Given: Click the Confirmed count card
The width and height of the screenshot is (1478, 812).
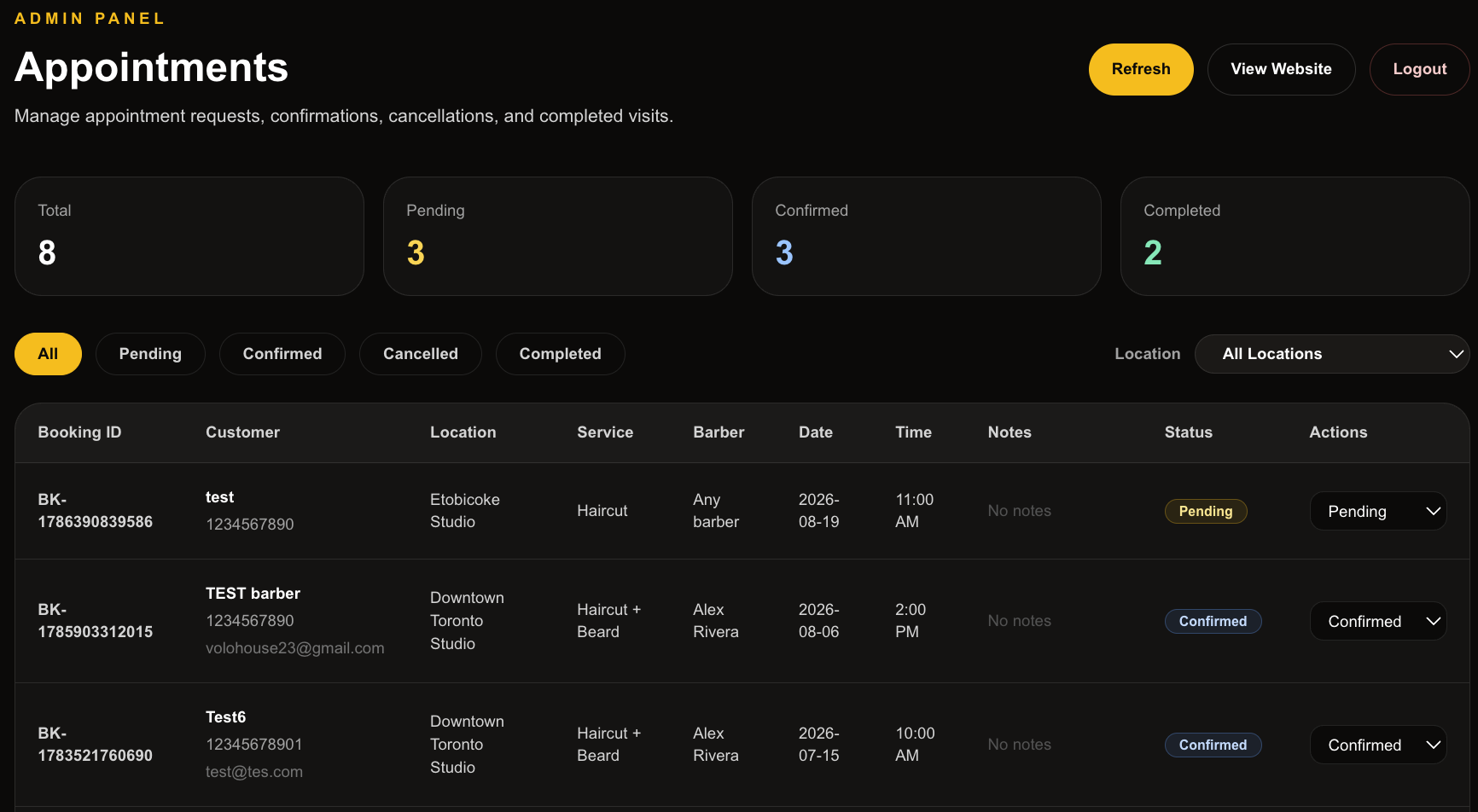Looking at the screenshot, I should (927, 236).
